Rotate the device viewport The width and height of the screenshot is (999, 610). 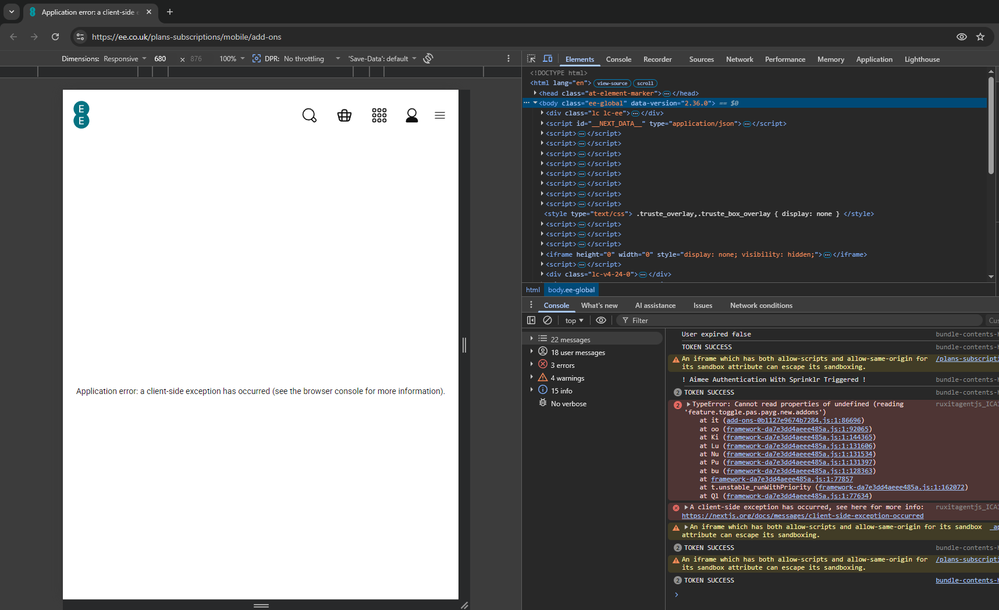click(x=428, y=58)
